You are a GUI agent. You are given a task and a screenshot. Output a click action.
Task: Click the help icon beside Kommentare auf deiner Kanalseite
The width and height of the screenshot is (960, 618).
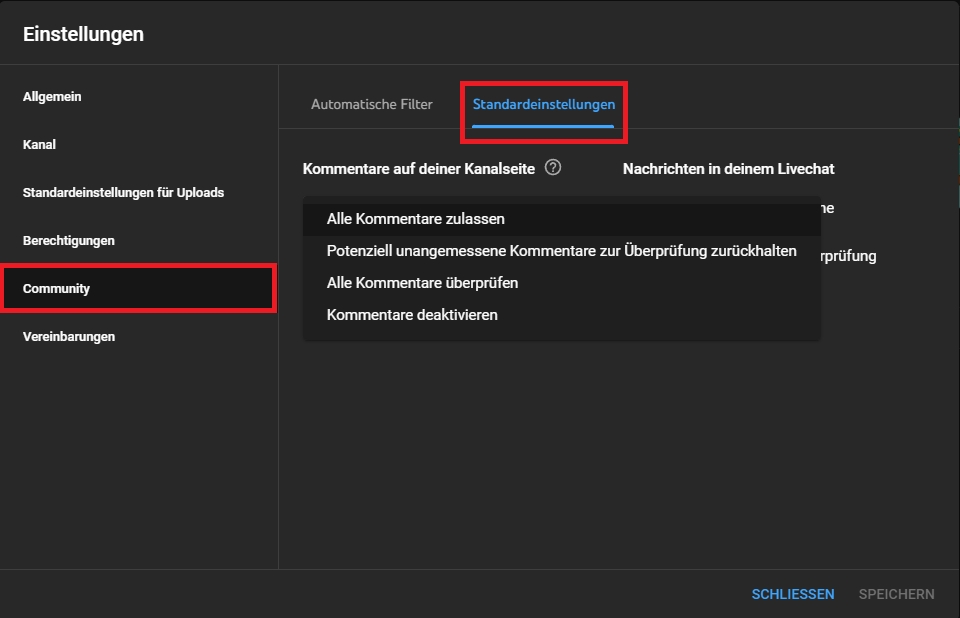(553, 168)
